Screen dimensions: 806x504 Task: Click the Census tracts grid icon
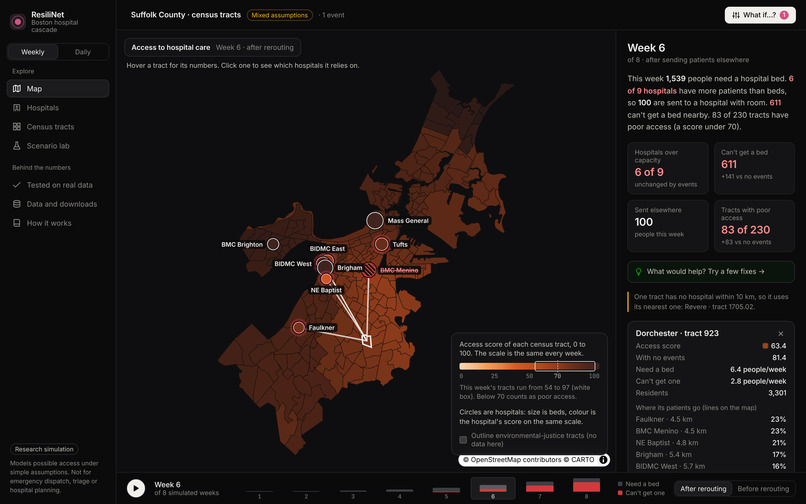16,127
